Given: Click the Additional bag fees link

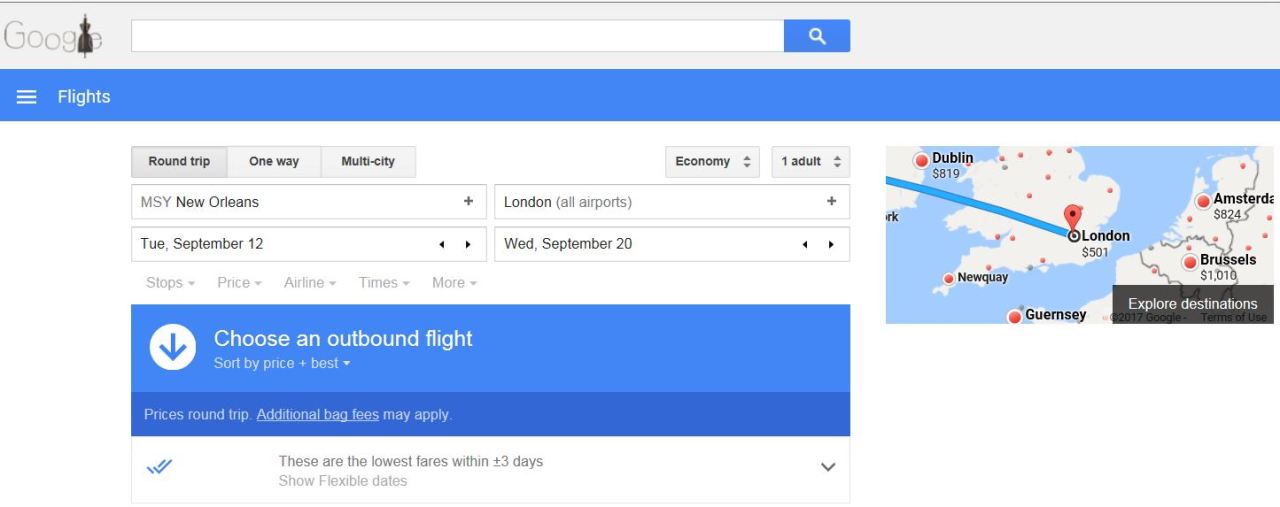Looking at the screenshot, I should pyautogui.click(x=317, y=415).
